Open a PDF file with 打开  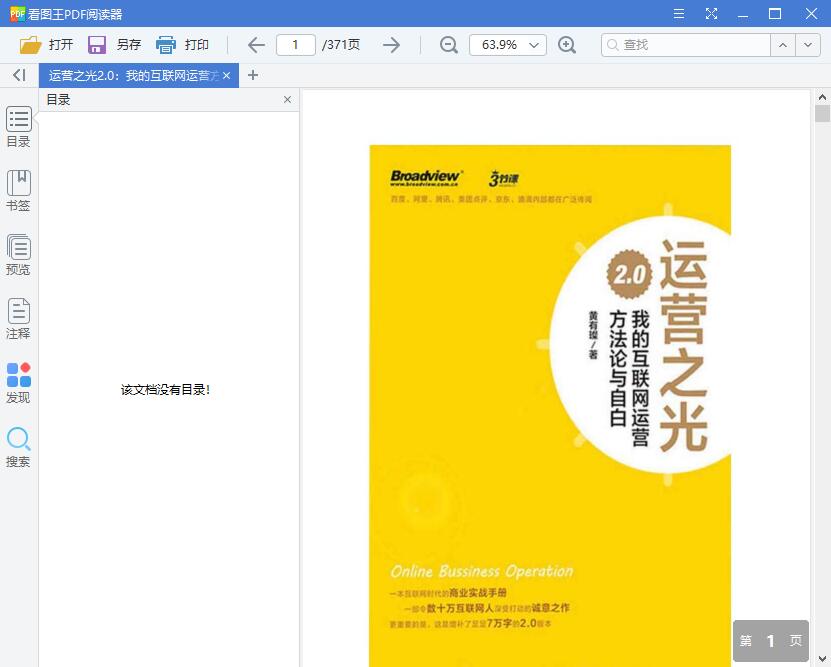(x=46, y=45)
